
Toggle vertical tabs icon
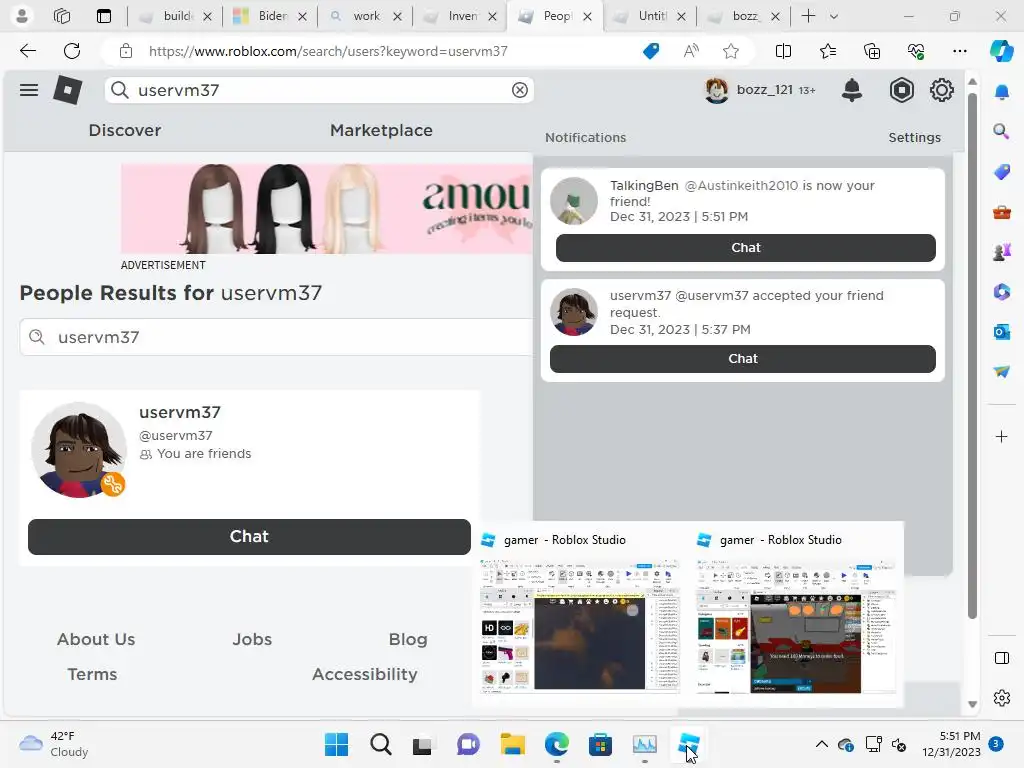point(104,16)
